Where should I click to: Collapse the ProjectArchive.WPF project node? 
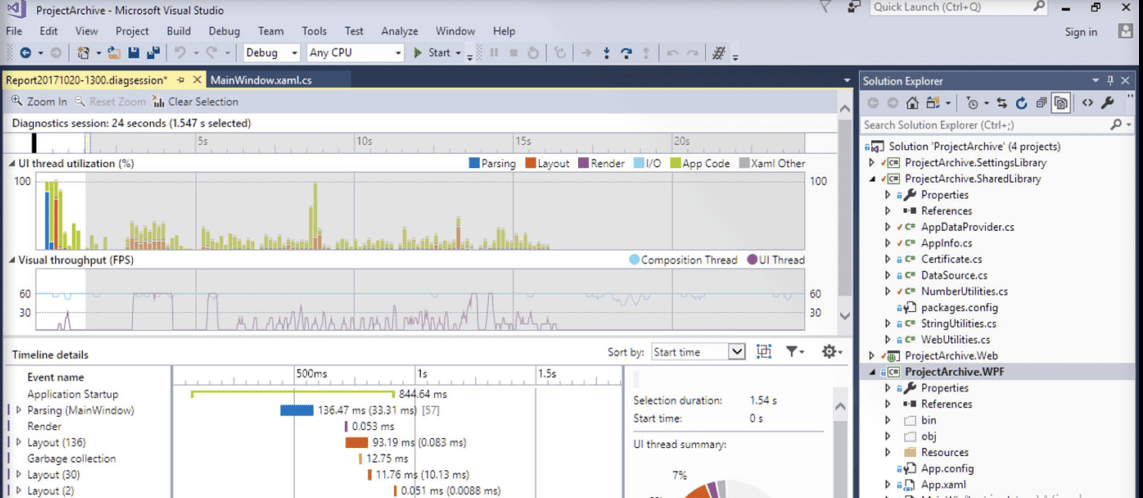871,372
